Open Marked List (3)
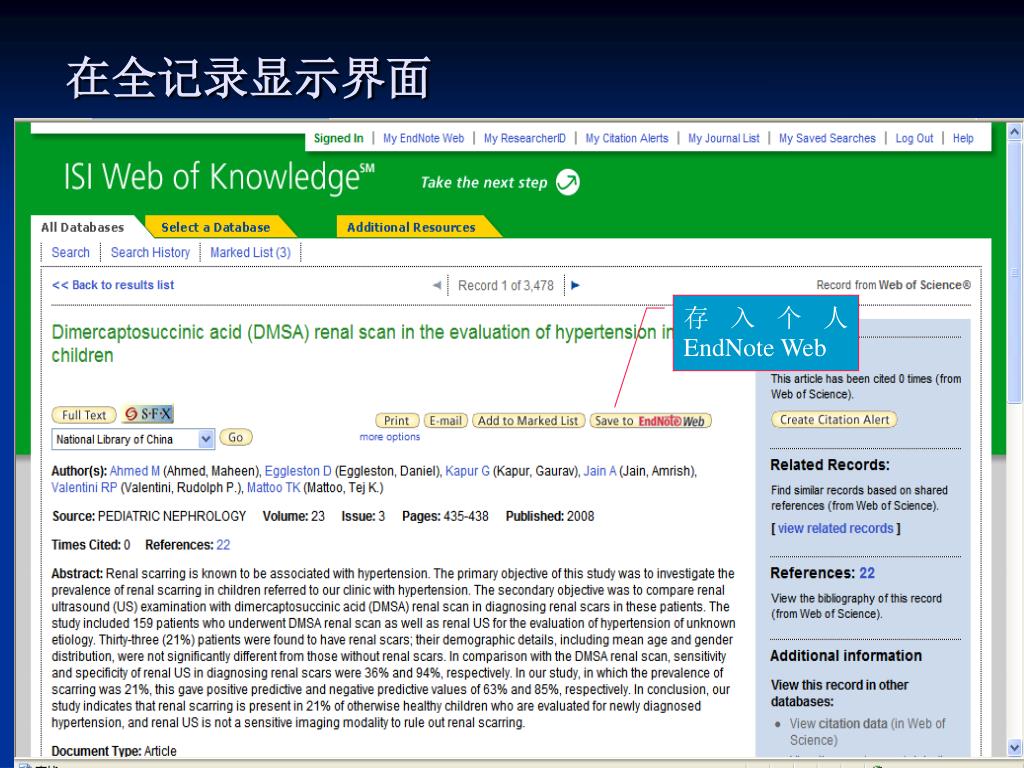 point(250,252)
